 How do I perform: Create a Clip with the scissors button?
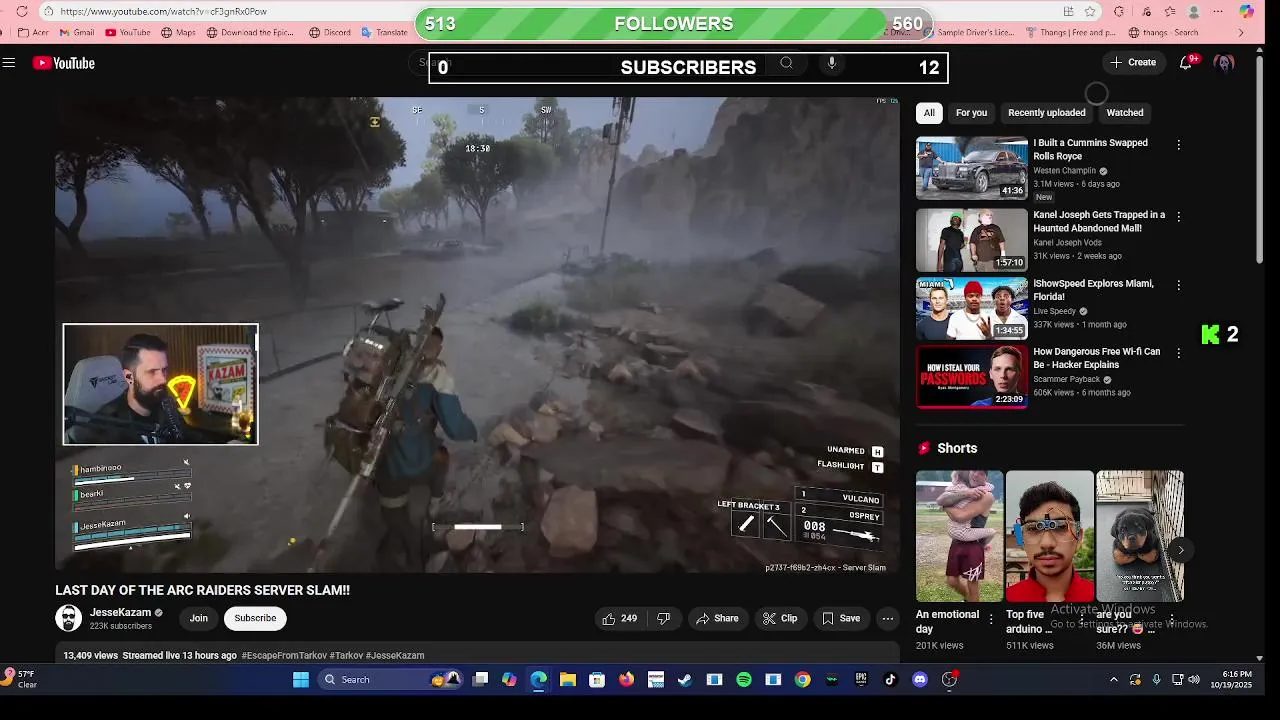[x=780, y=618]
